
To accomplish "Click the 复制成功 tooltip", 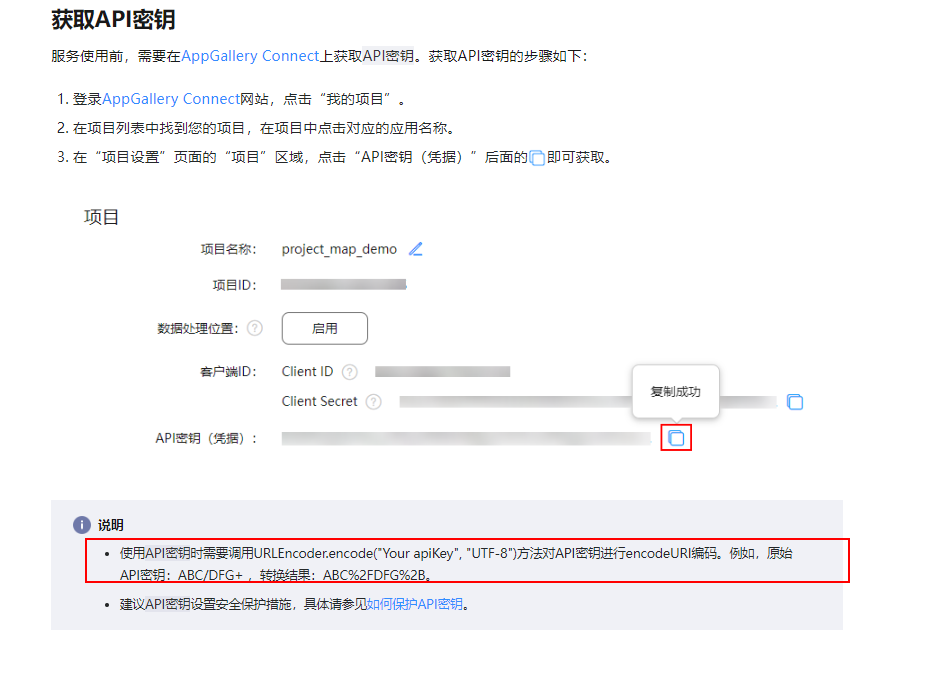I will pyautogui.click(x=675, y=392).
